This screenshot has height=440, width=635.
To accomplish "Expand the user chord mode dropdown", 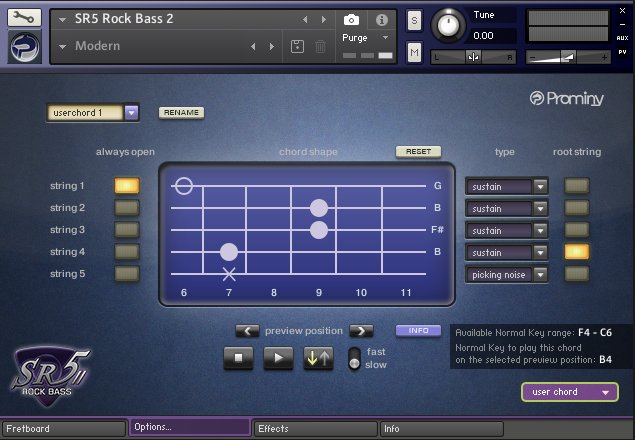I will tap(568, 393).
